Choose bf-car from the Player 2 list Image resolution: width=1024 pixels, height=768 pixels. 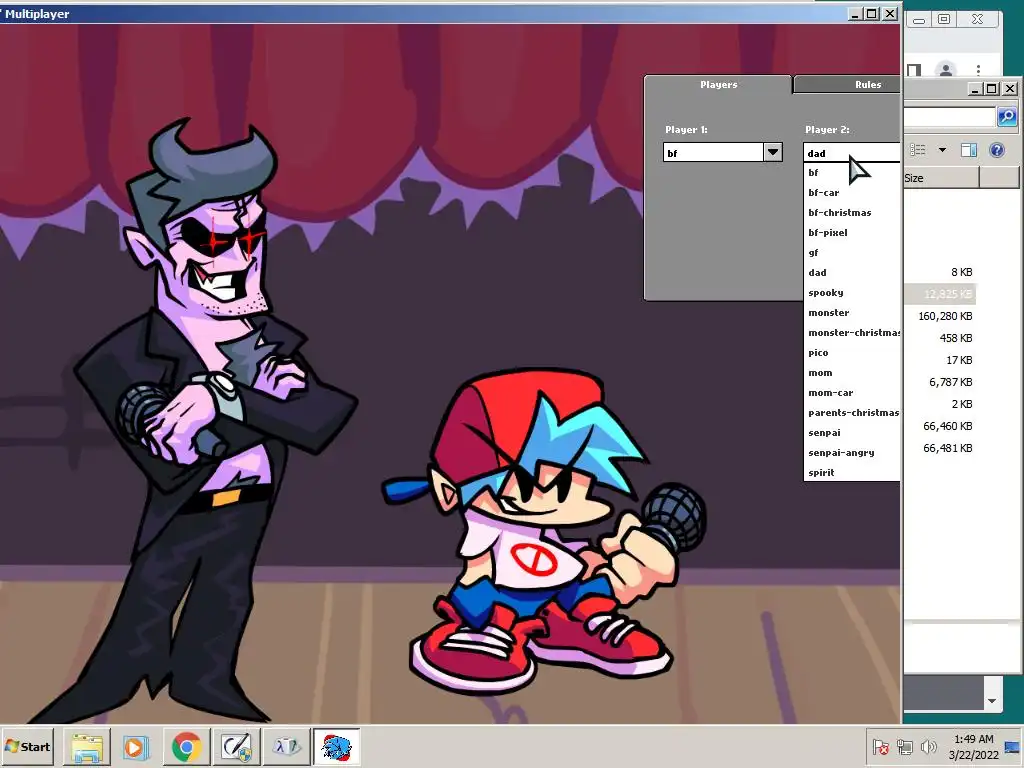[852, 193]
